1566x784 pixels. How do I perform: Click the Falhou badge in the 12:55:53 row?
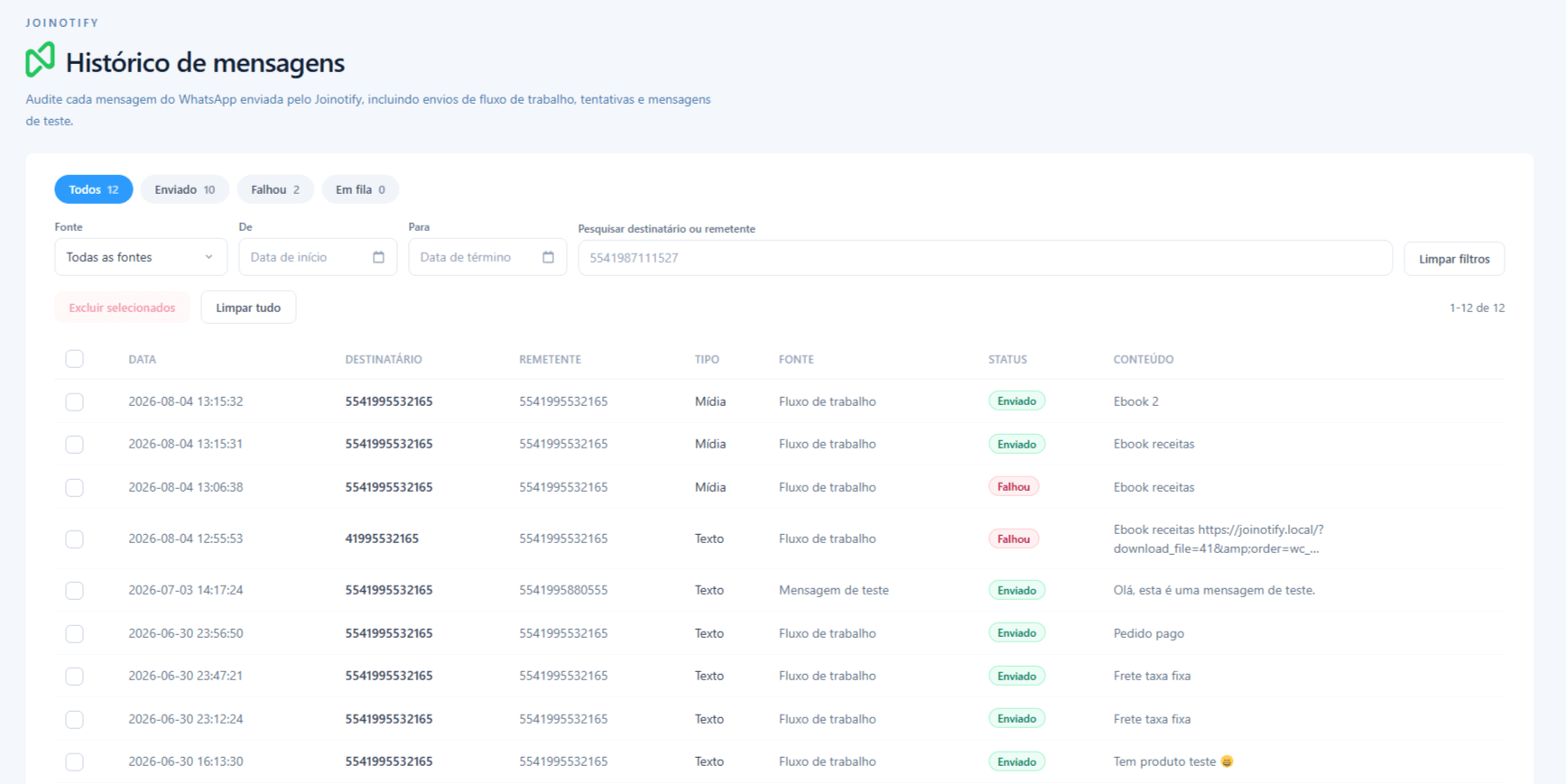point(1014,539)
